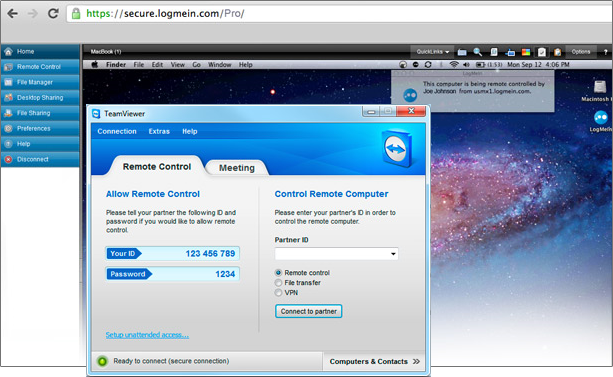Select Remote Control in the sidebar
The image size is (613, 377).
(x=40, y=67)
